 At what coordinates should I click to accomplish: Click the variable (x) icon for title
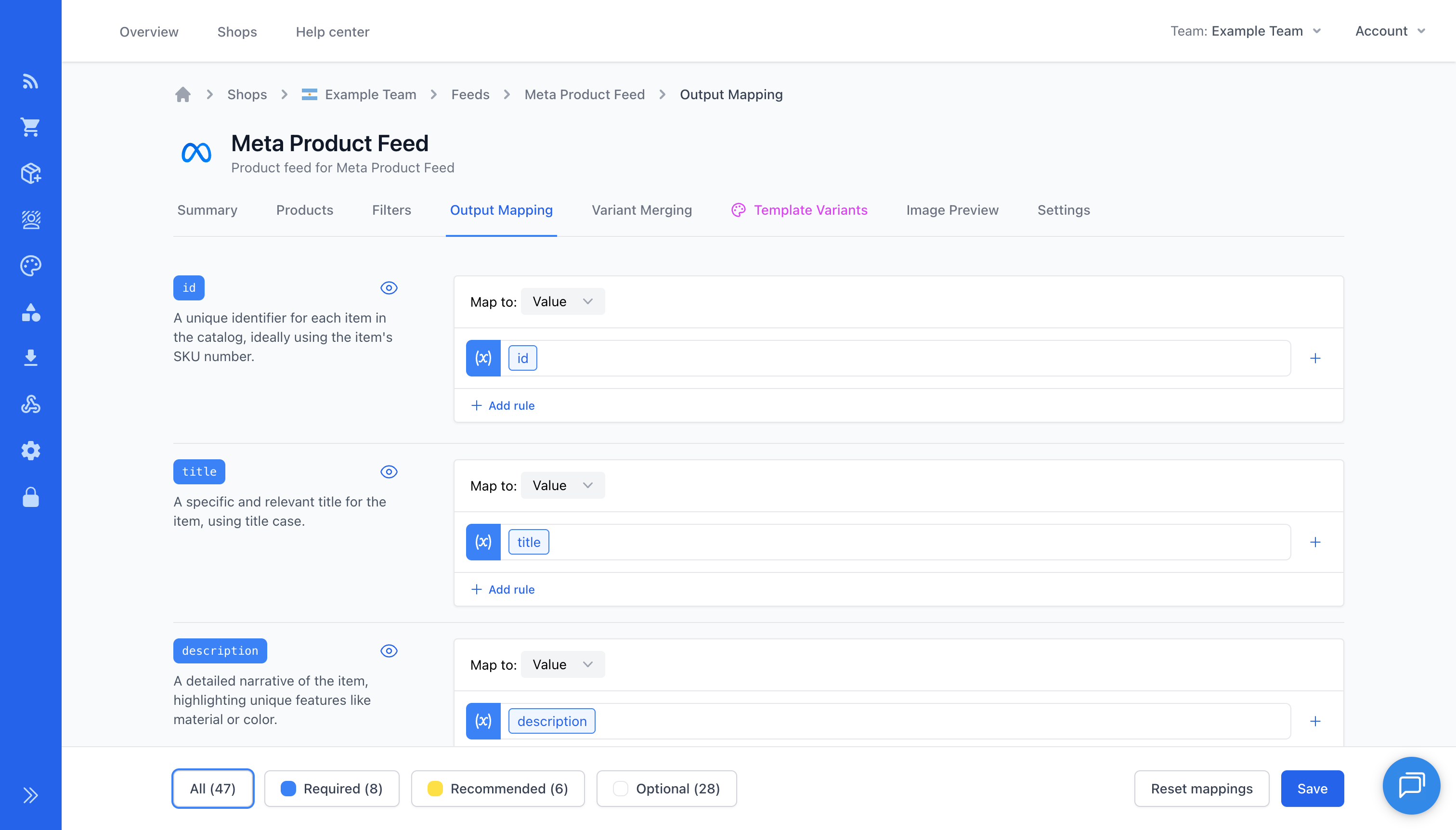pyautogui.click(x=483, y=542)
